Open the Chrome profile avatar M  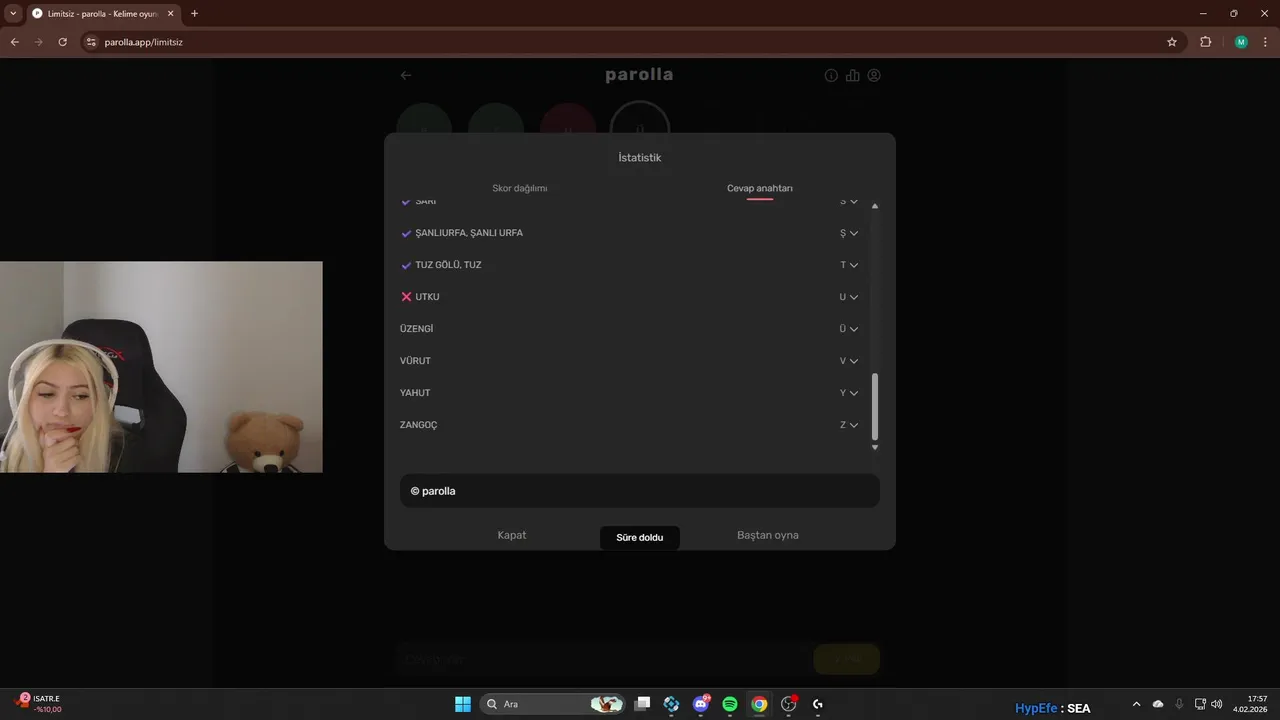coord(1241,42)
